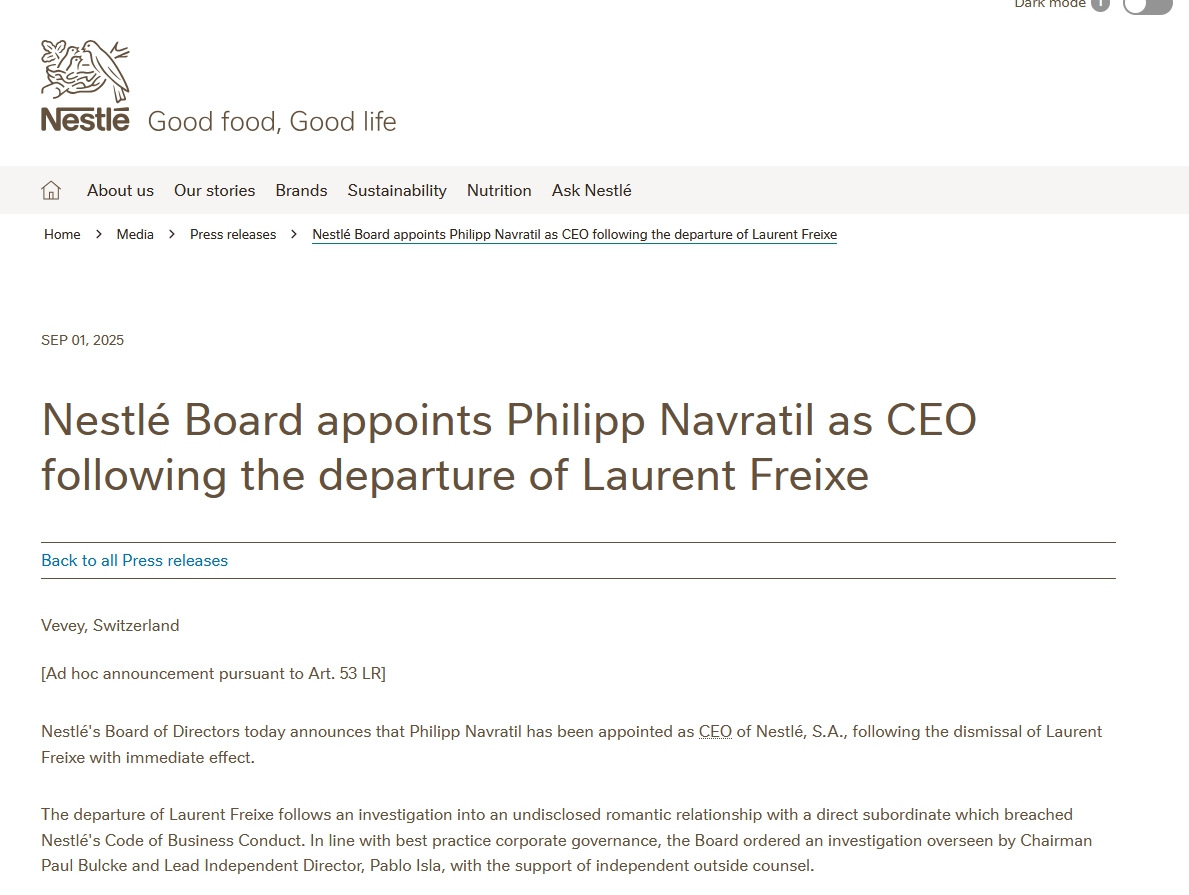Click Nutrition in the top navigation
The width and height of the screenshot is (1189, 895).
(499, 190)
